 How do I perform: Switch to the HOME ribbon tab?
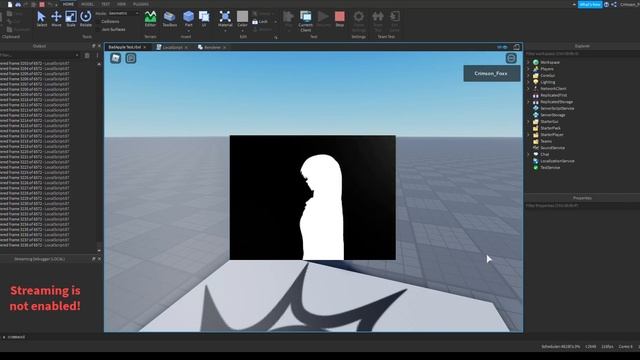pyautogui.click(x=68, y=4)
